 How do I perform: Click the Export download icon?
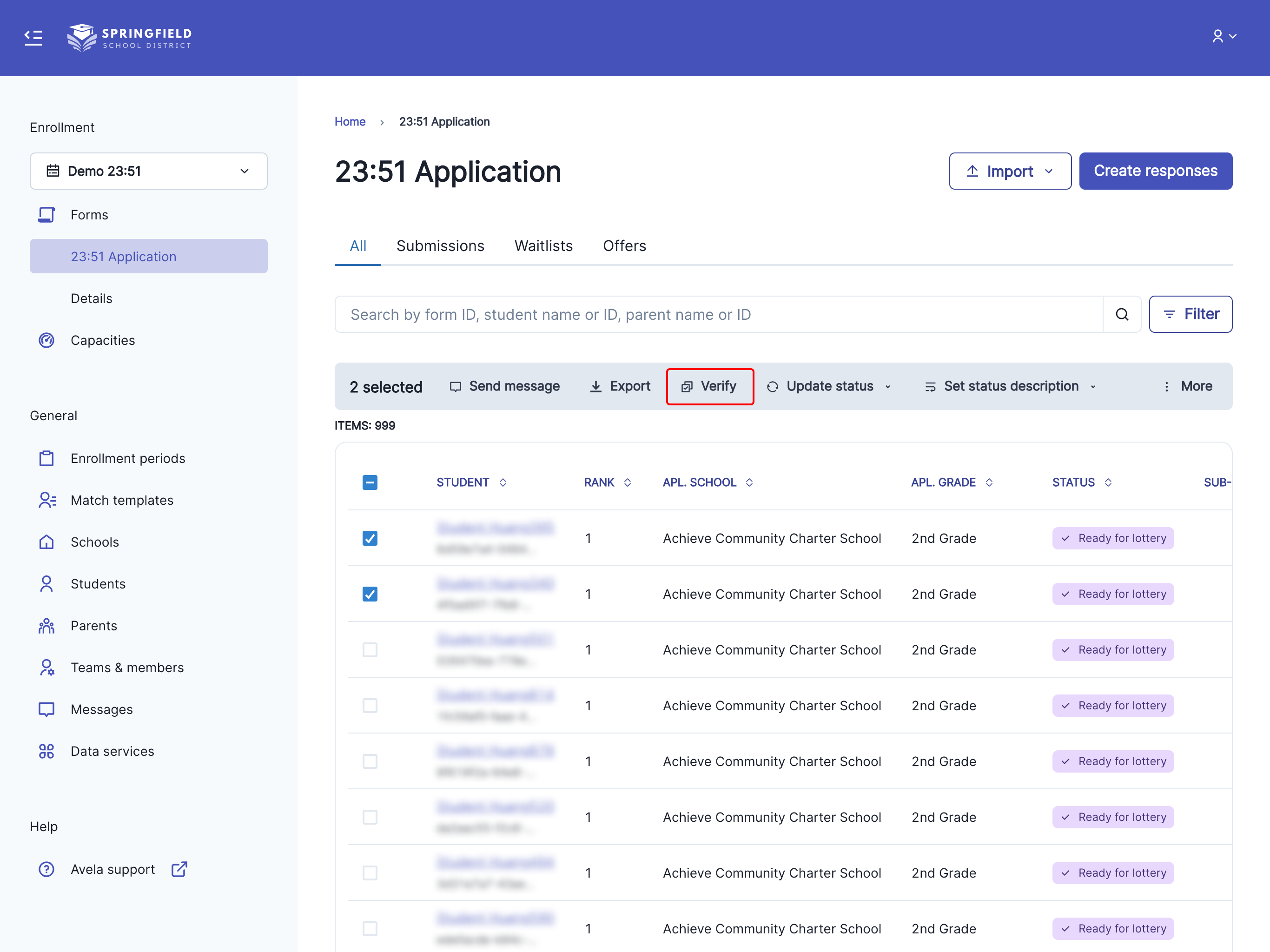coord(596,386)
